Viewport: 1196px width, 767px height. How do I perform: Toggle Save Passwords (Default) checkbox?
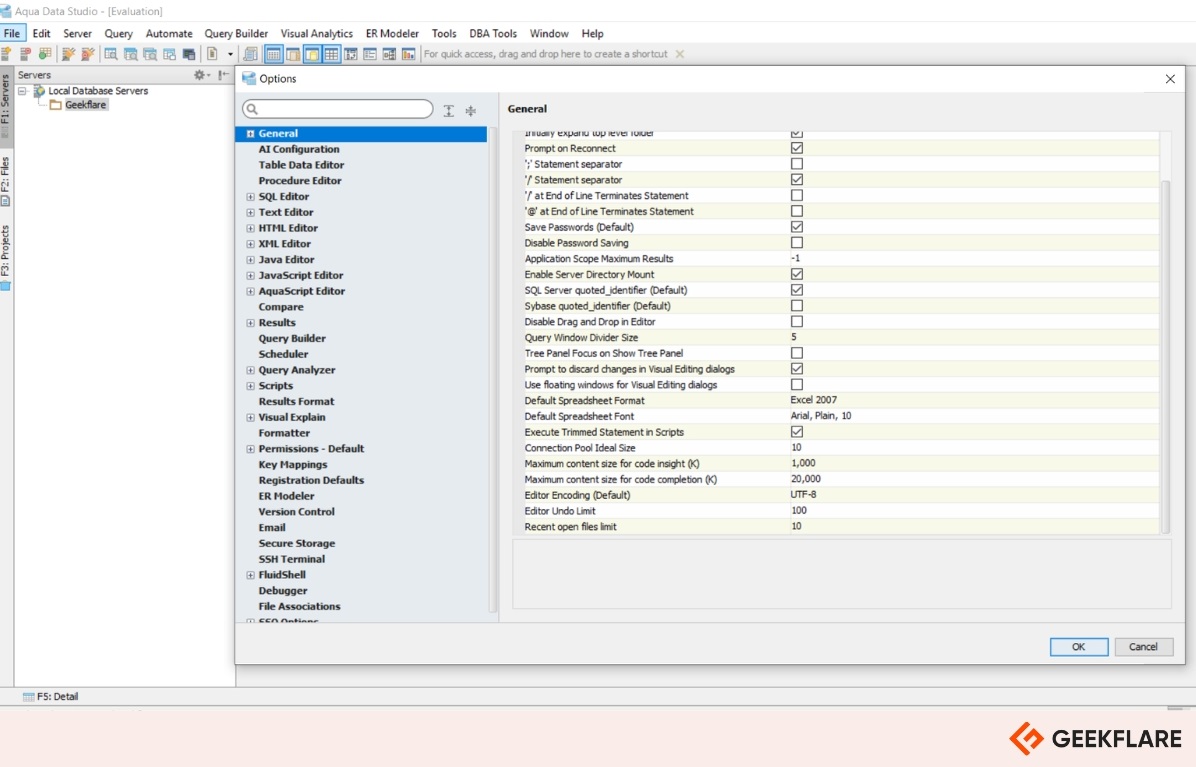797,227
